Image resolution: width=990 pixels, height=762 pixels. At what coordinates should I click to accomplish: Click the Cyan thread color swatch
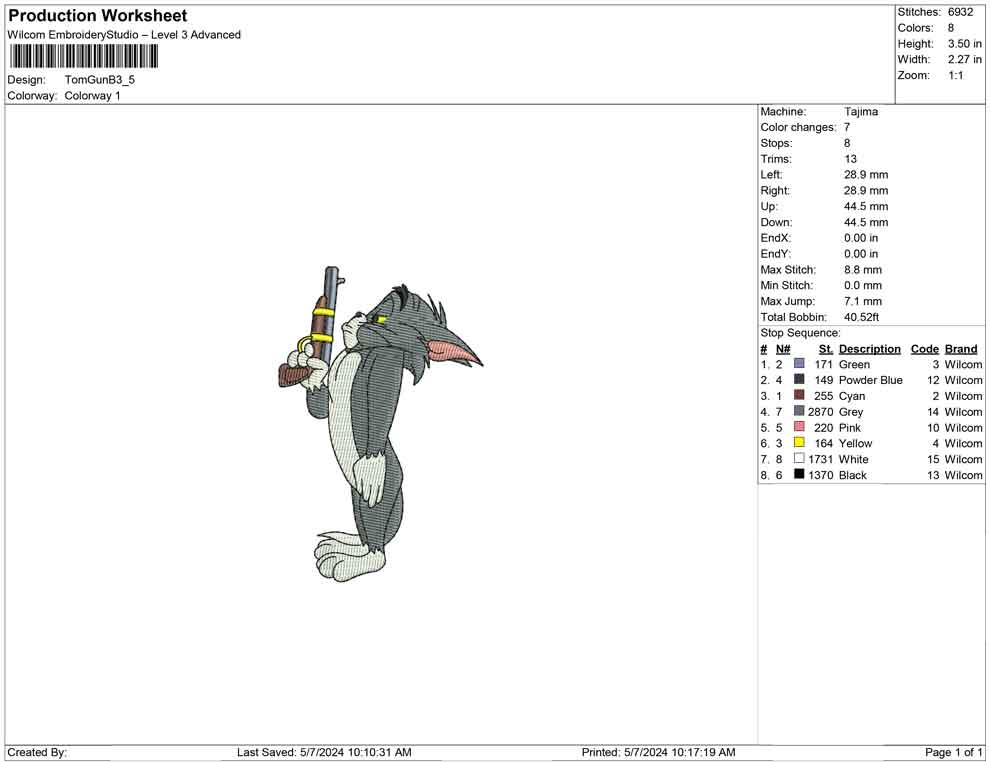[799, 395]
